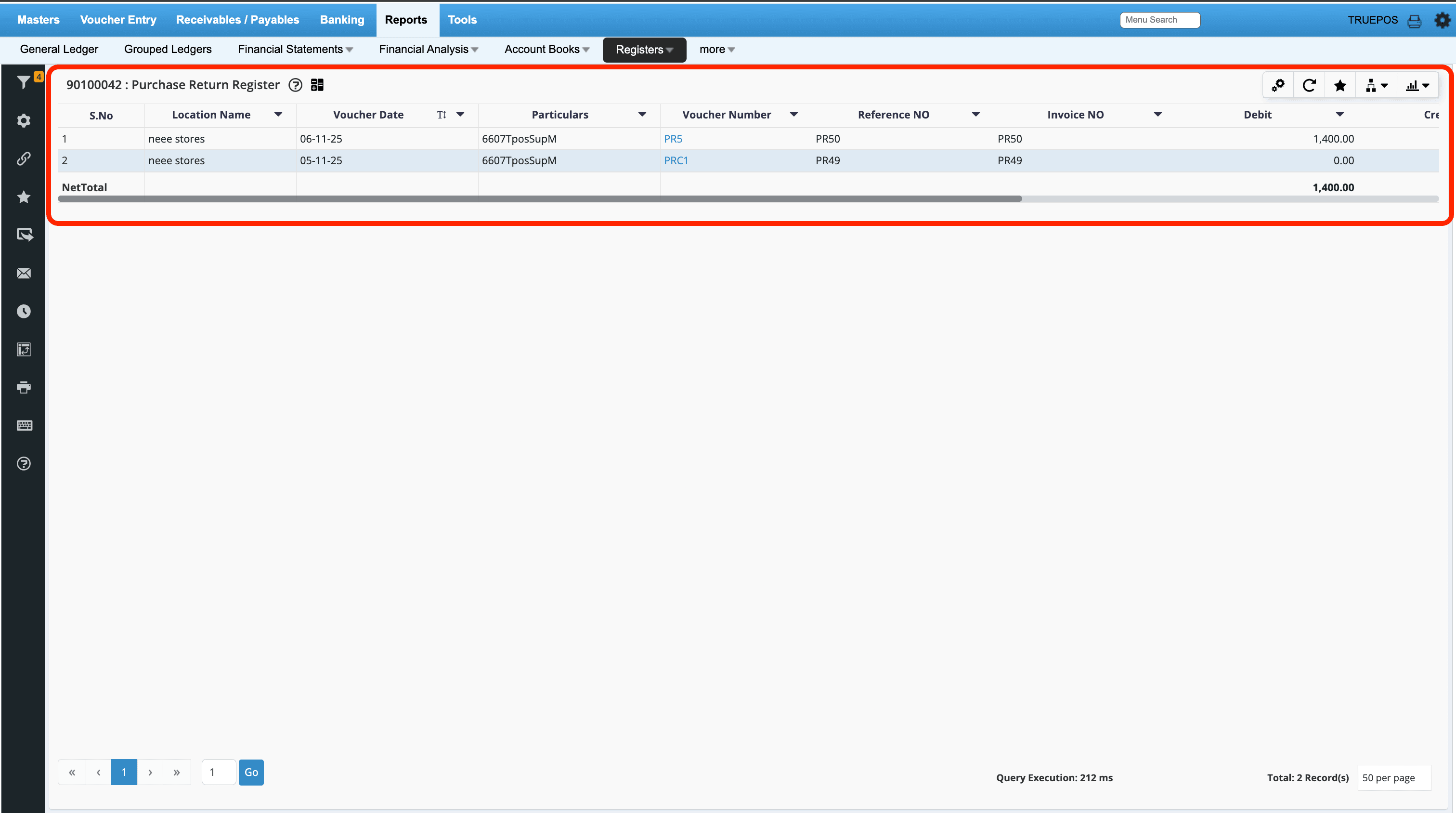
Task: Click the printer icon in left sidebar
Action: click(x=24, y=387)
